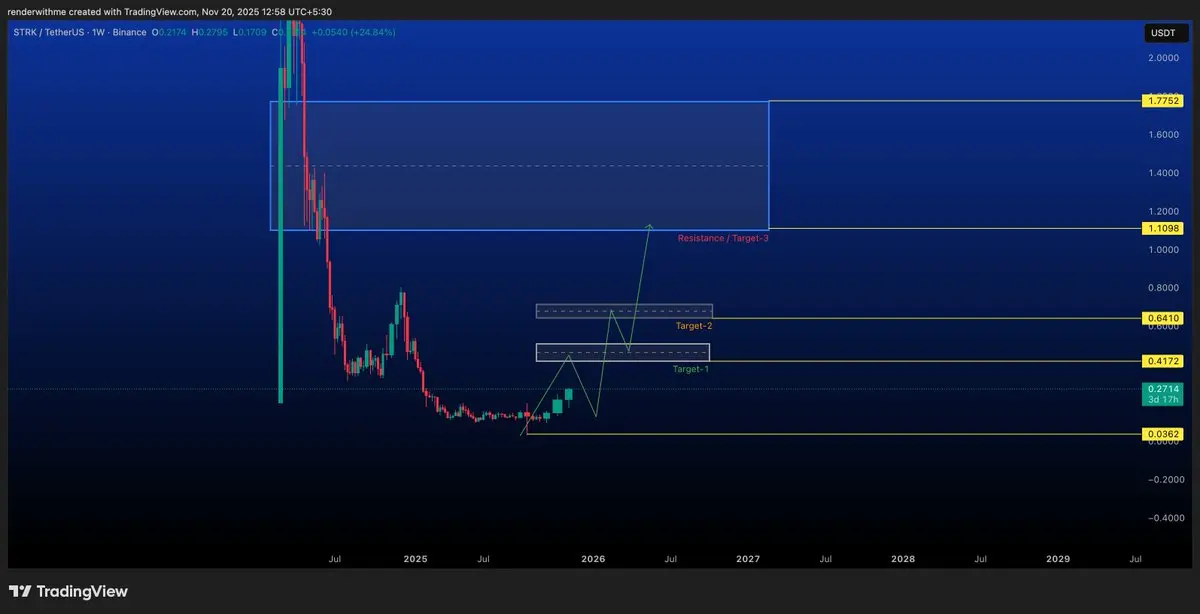This screenshot has width=1200, height=614.
Task: Click the Target-1 label
Action: 690,369
